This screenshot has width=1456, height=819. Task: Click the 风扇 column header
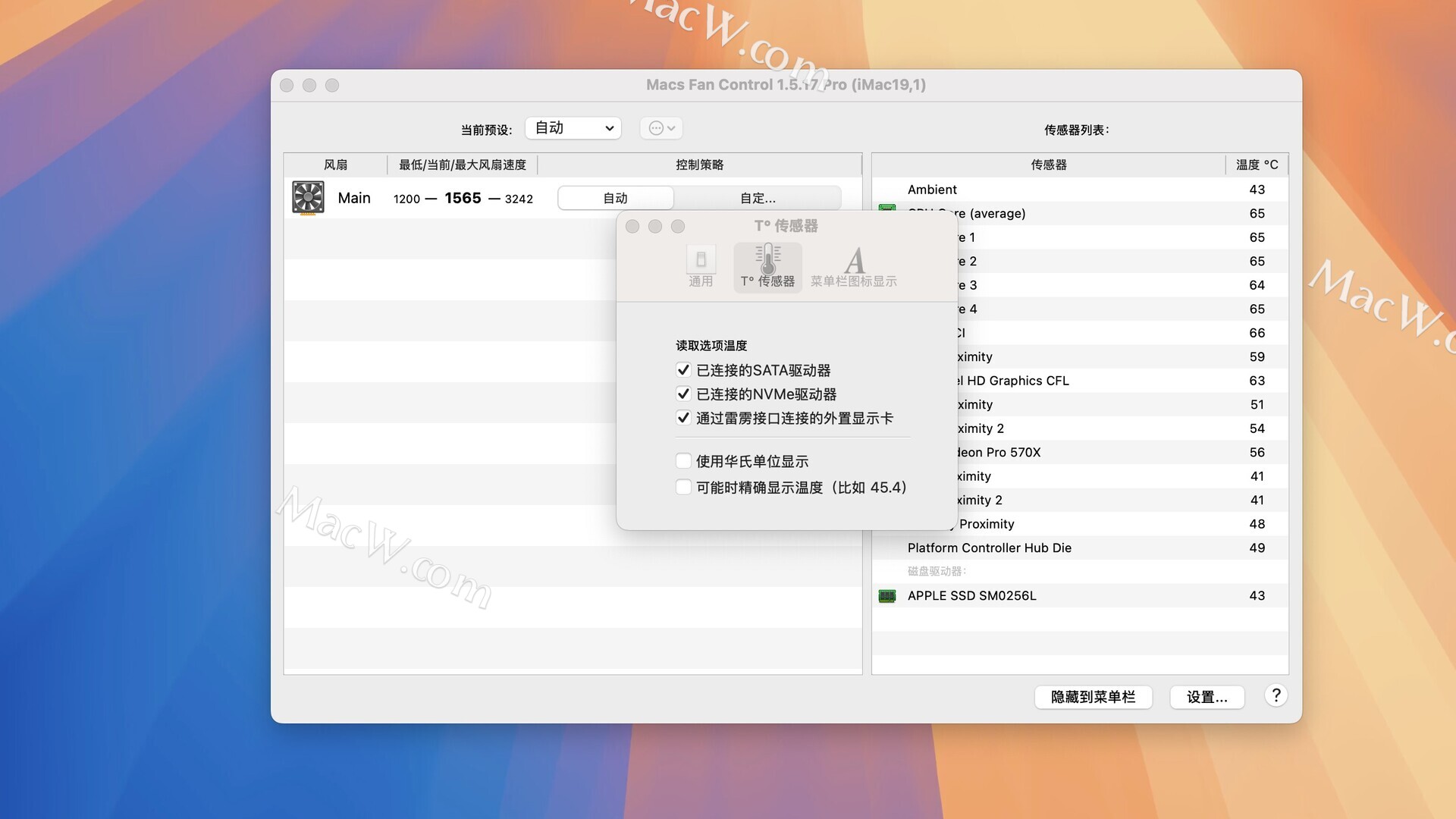pos(335,165)
